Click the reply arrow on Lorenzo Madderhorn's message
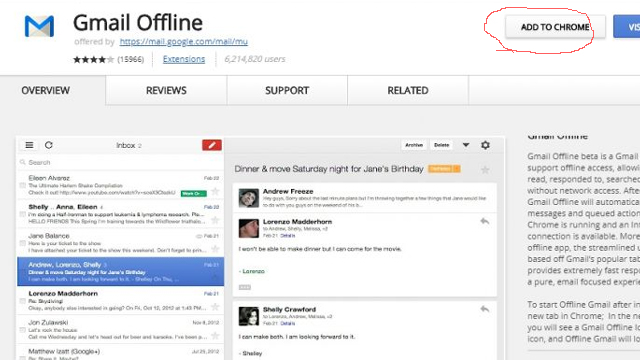Viewport: 640px width, 360px height. [x=484, y=221]
